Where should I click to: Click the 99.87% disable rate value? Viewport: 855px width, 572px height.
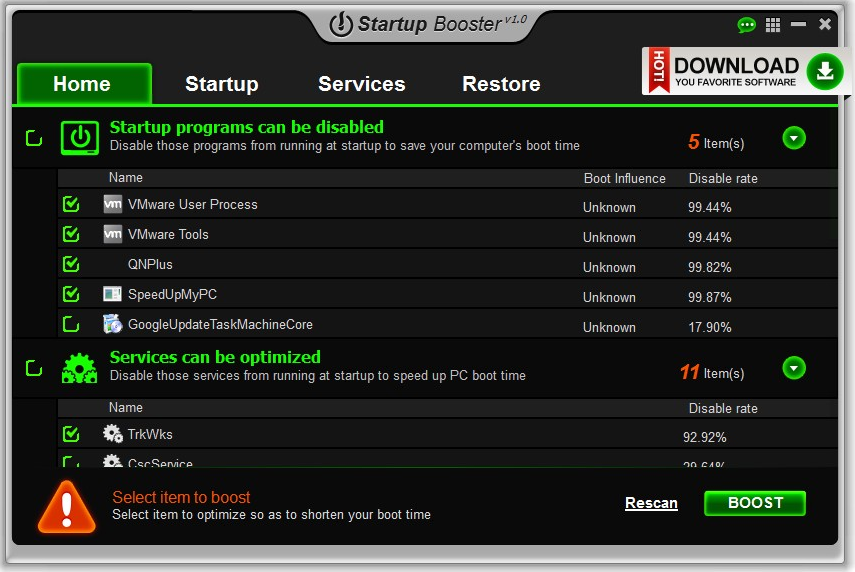[x=709, y=297]
